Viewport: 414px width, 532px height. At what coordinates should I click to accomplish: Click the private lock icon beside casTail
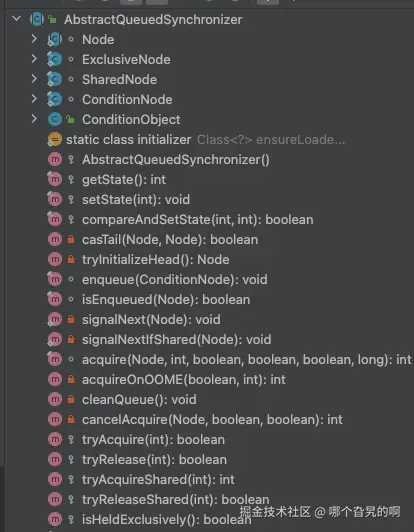tap(71, 239)
